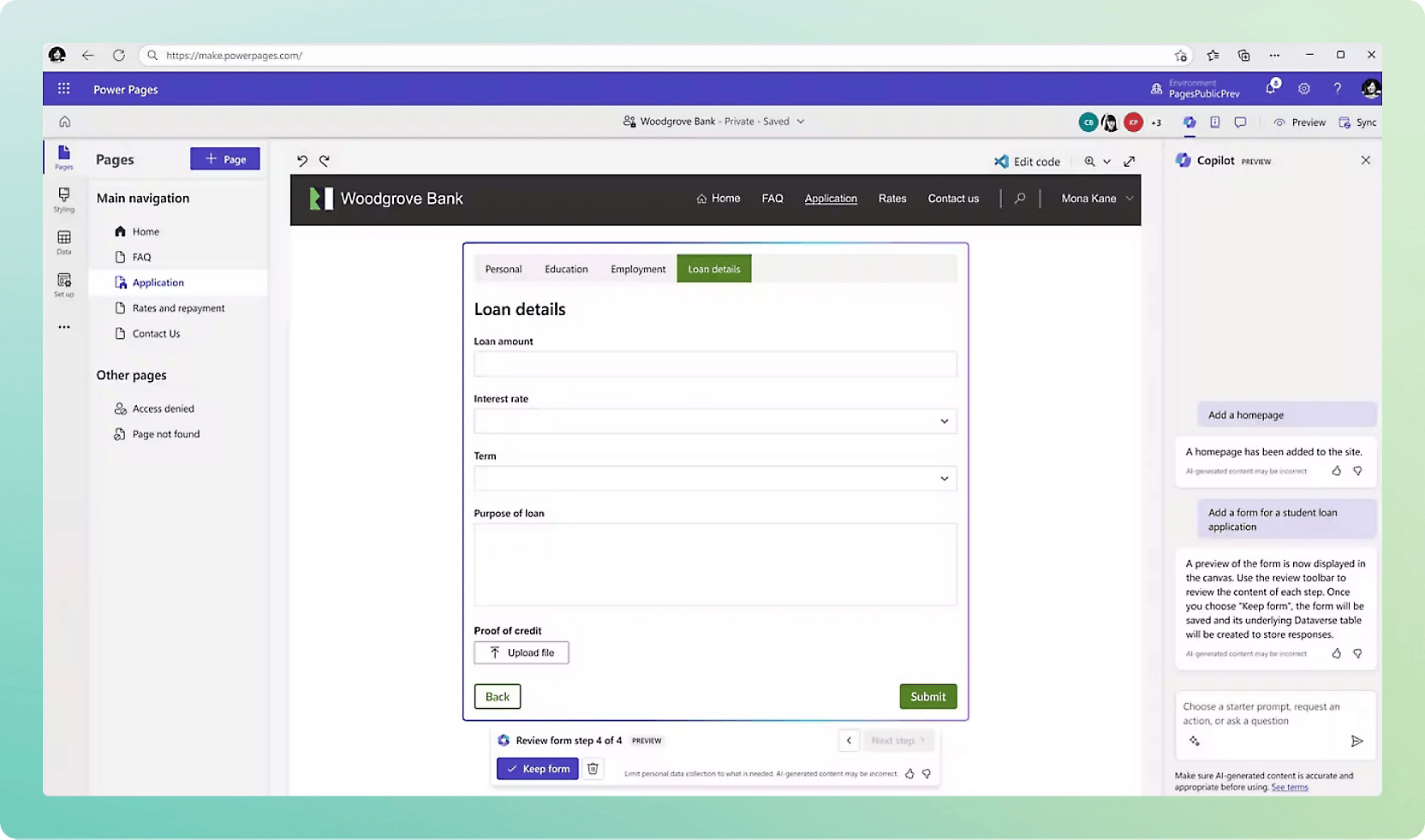
Task: Open the Set up sidebar icon
Action: tap(64, 283)
